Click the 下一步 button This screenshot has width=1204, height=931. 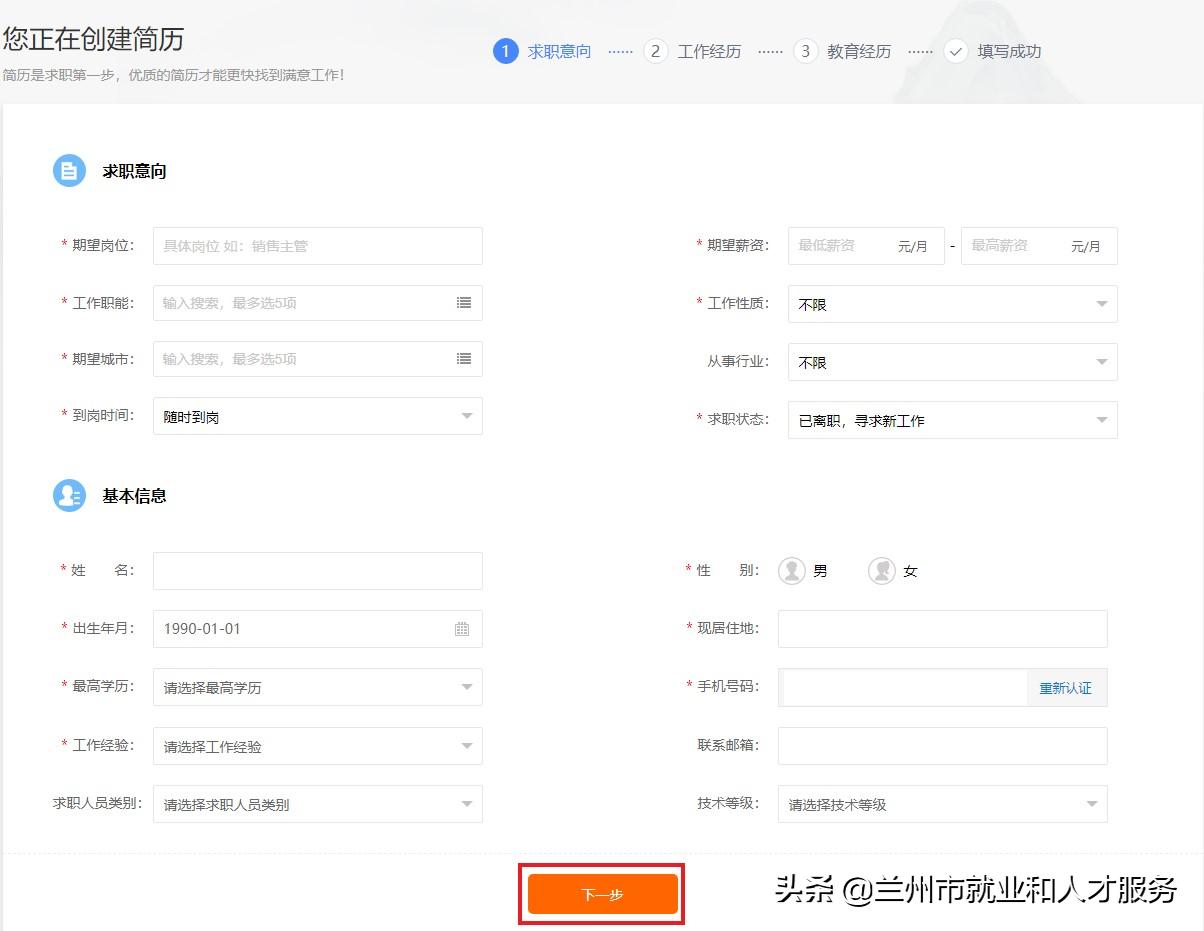602,894
